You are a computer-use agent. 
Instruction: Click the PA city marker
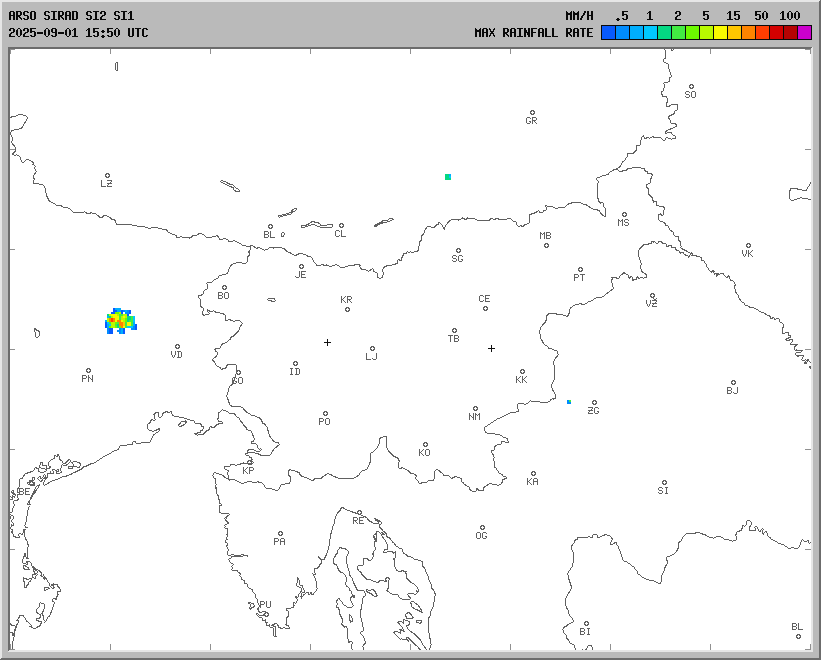[x=280, y=533]
